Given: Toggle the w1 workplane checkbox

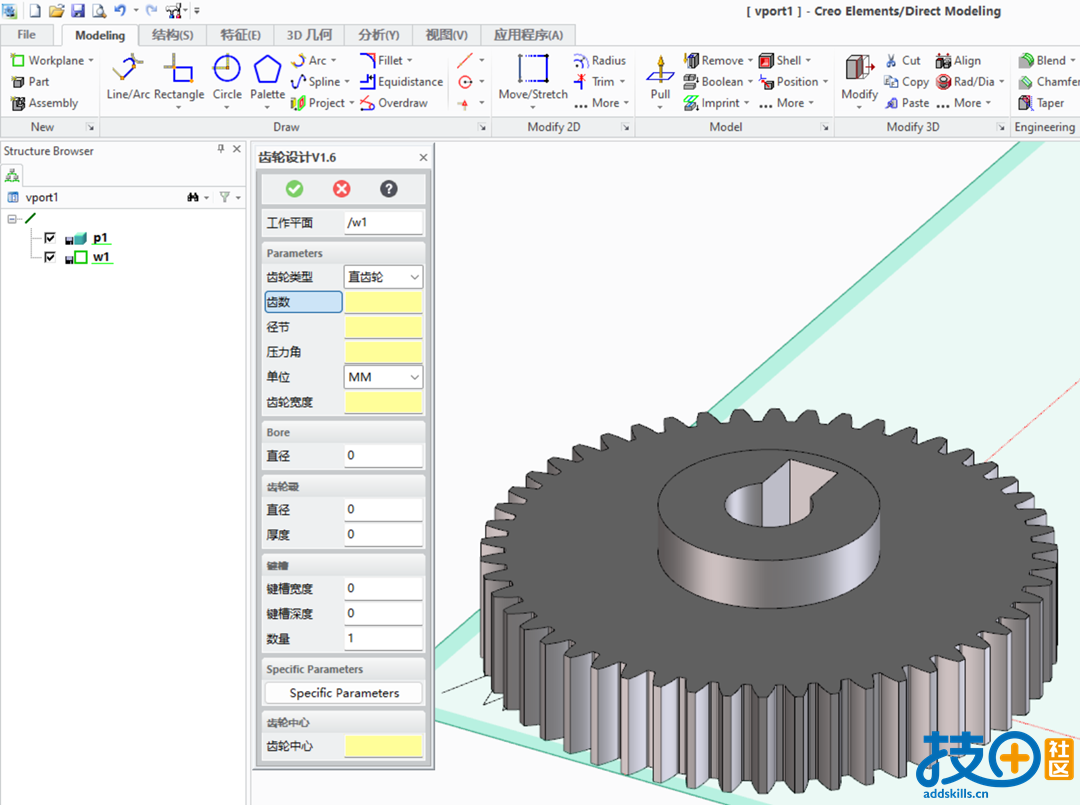Looking at the screenshot, I should [x=50, y=258].
